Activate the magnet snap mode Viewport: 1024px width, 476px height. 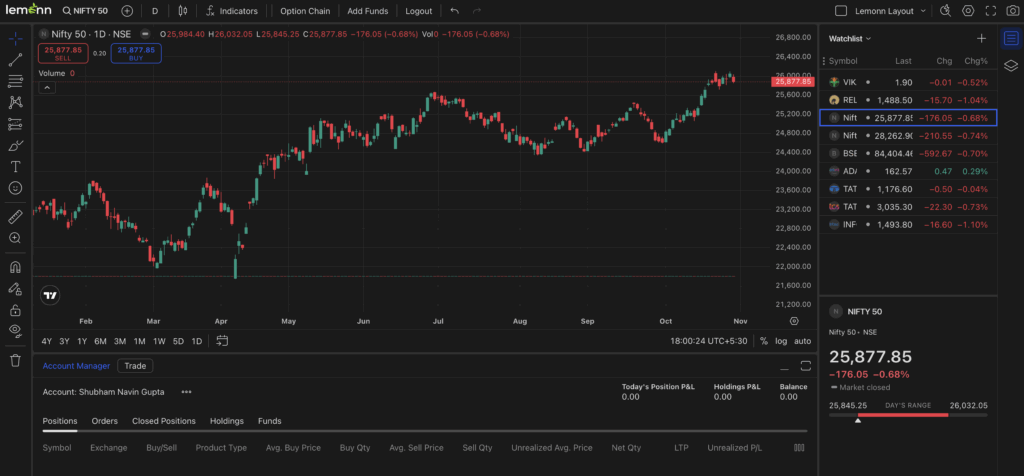pyautogui.click(x=15, y=267)
